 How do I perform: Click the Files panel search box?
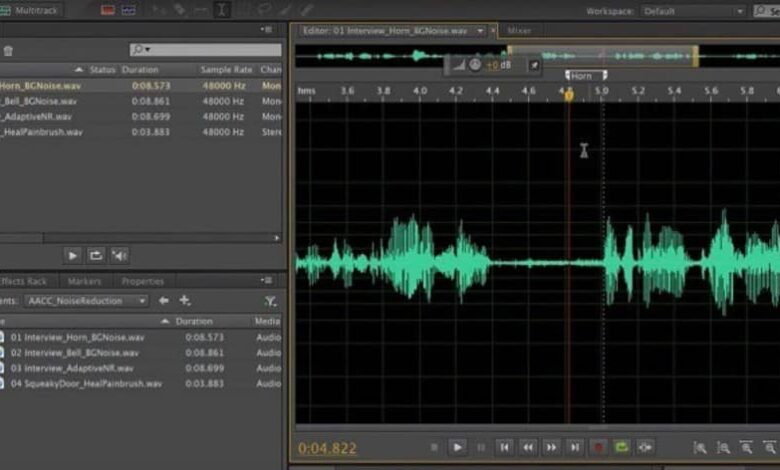pyautogui.click(x=205, y=50)
